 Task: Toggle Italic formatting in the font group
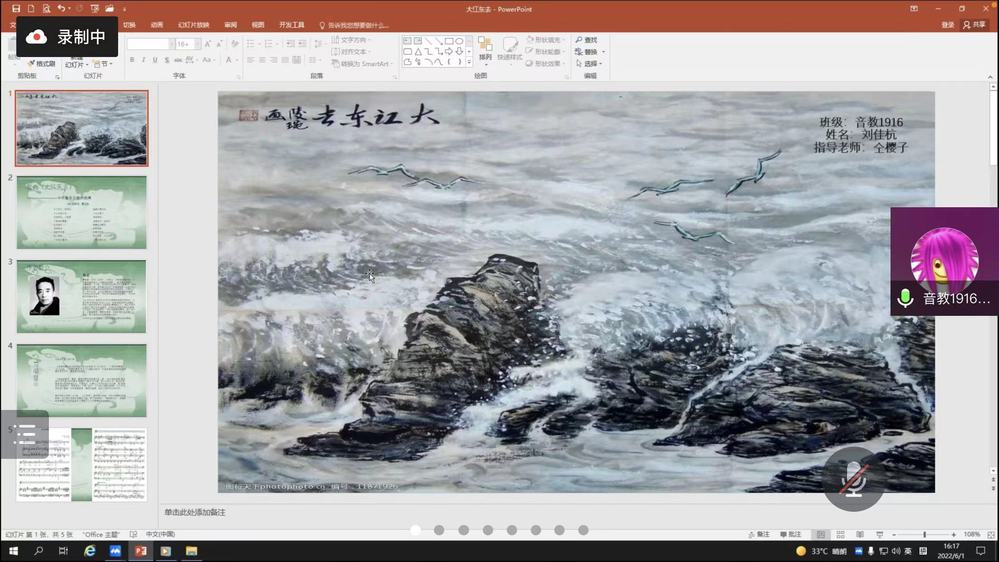pyautogui.click(x=143, y=60)
